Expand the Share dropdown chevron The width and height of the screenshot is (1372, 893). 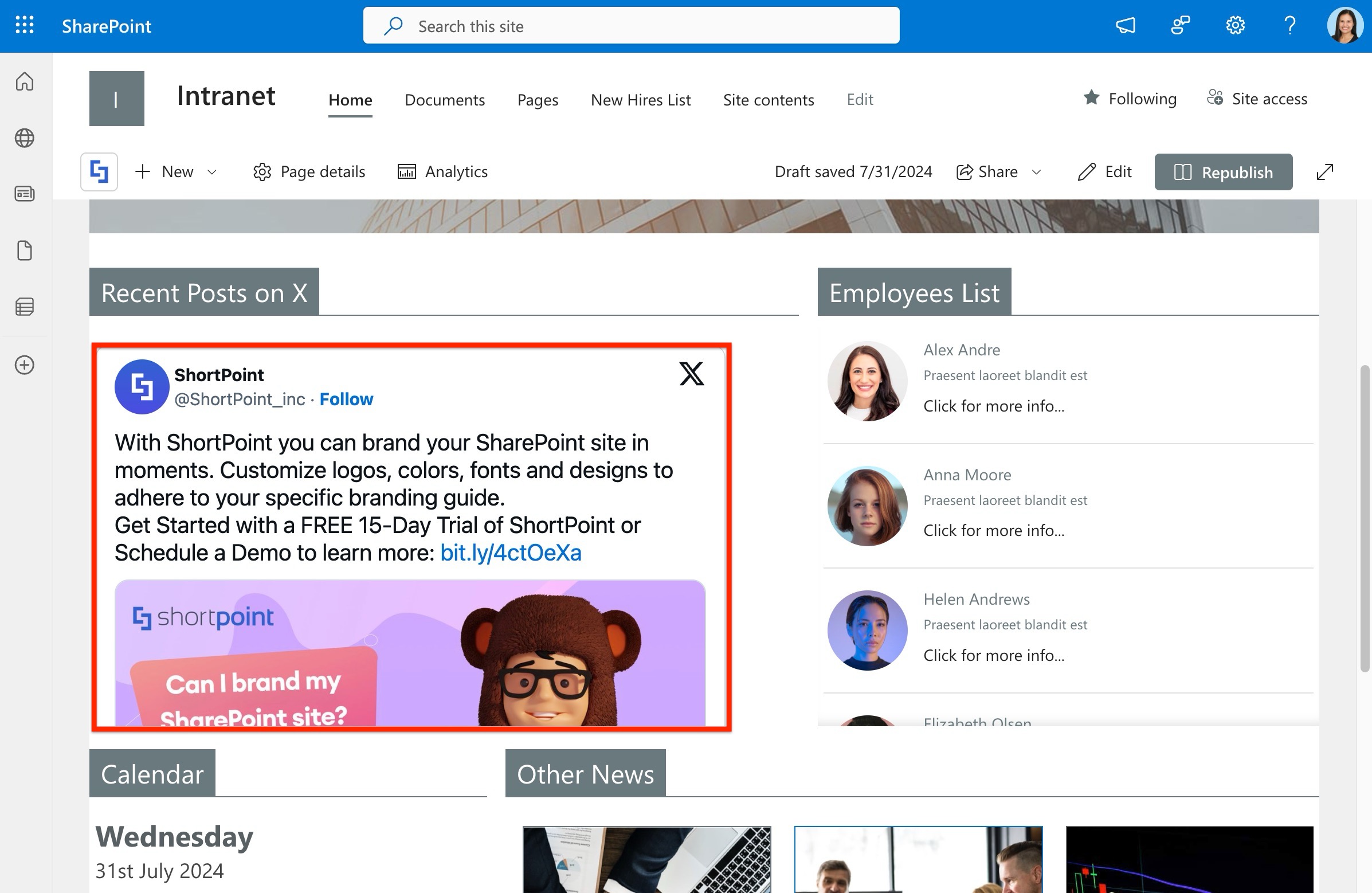1036,172
